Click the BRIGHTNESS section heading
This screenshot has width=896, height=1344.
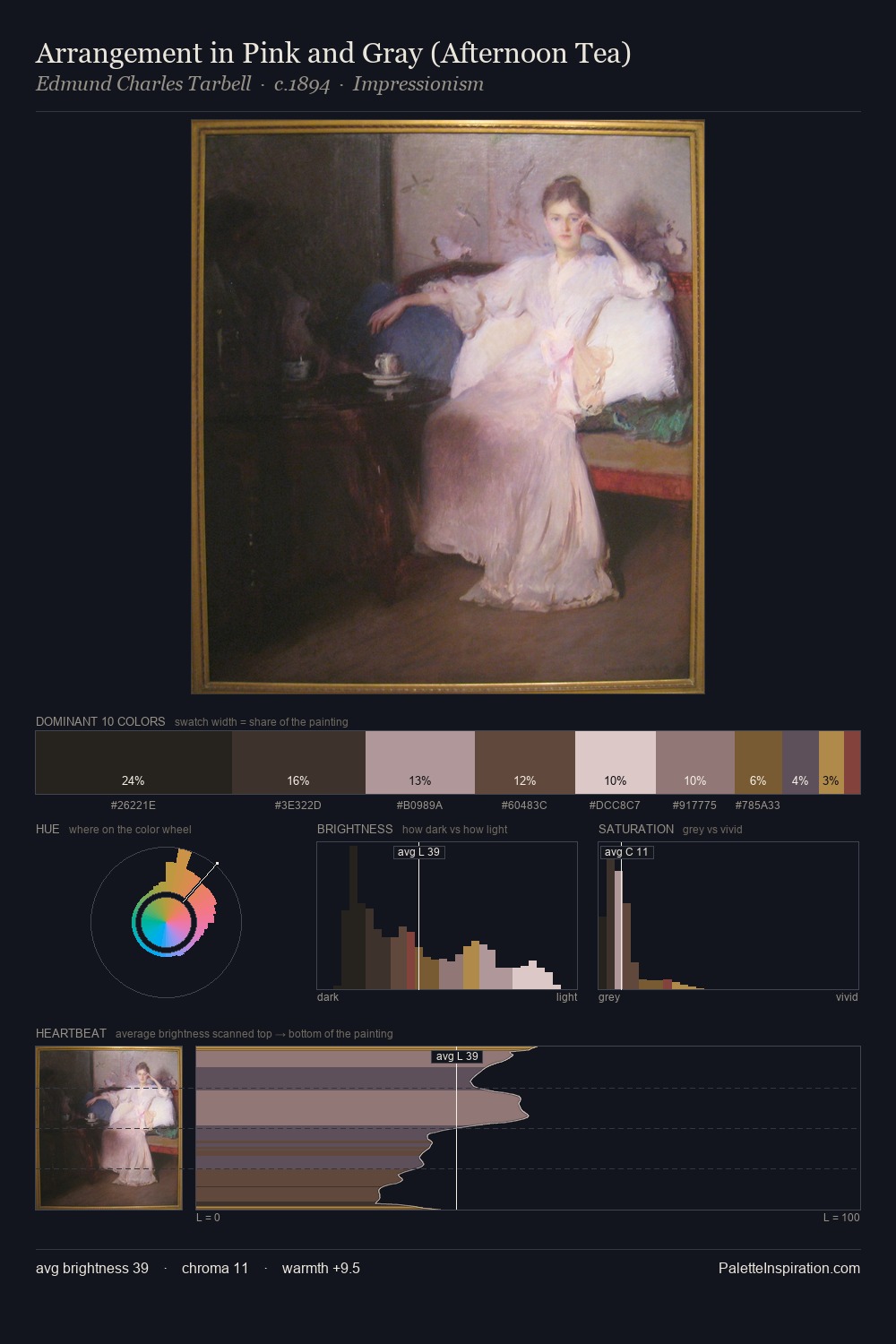pos(355,829)
